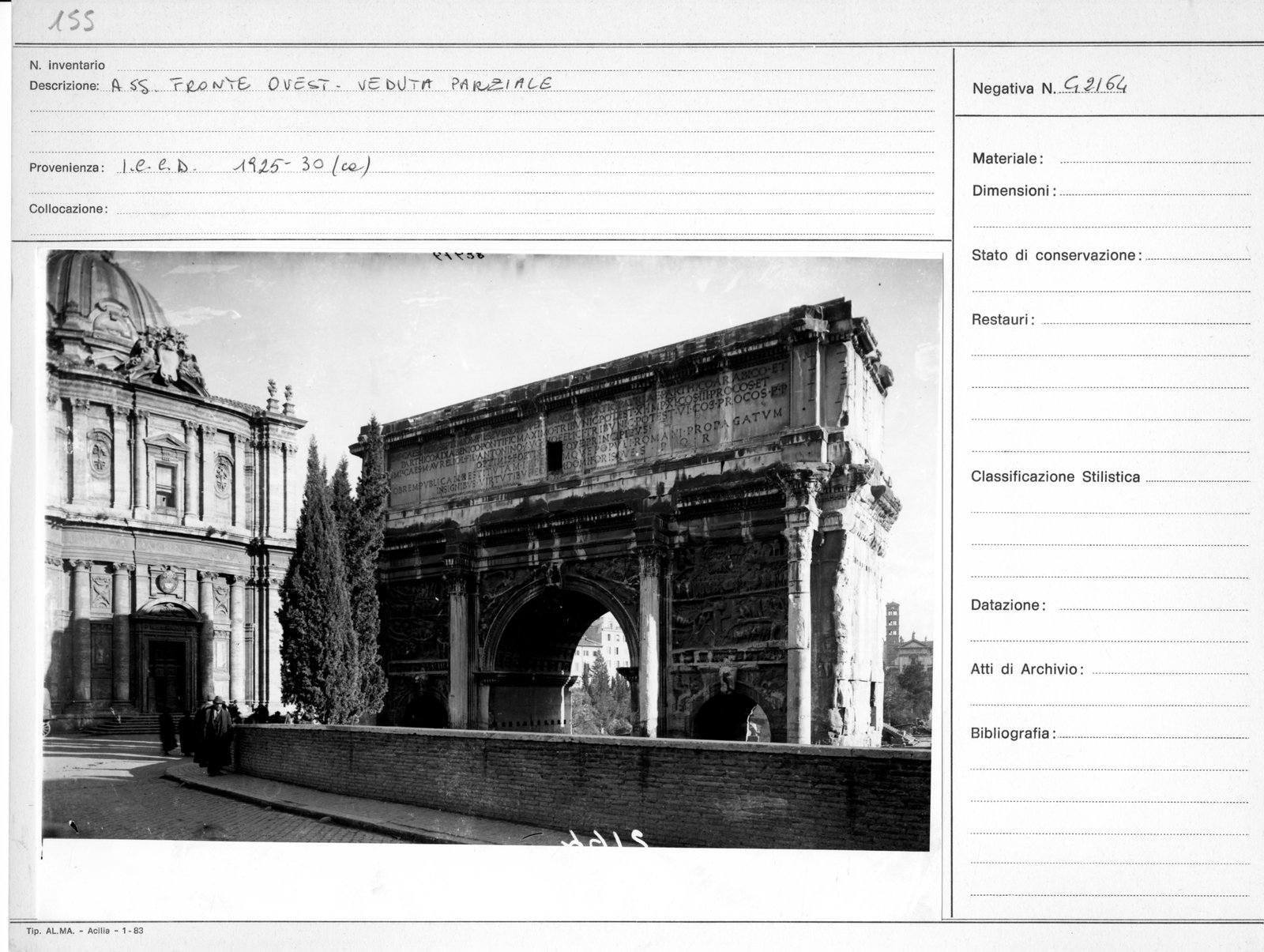The height and width of the screenshot is (952, 1264).
Task: Click the 'Provenienza:' label
Action: point(66,168)
